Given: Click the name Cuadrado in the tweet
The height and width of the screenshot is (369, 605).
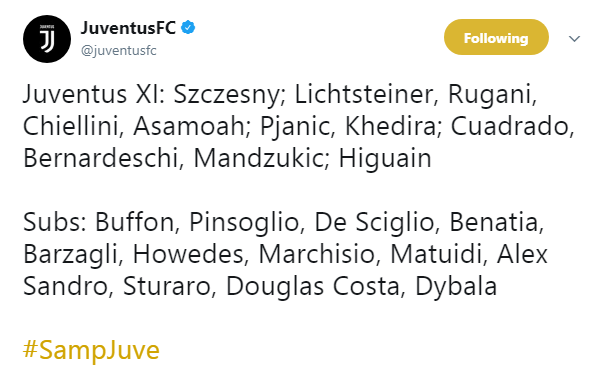Looking at the screenshot, I should [x=510, y=126].
